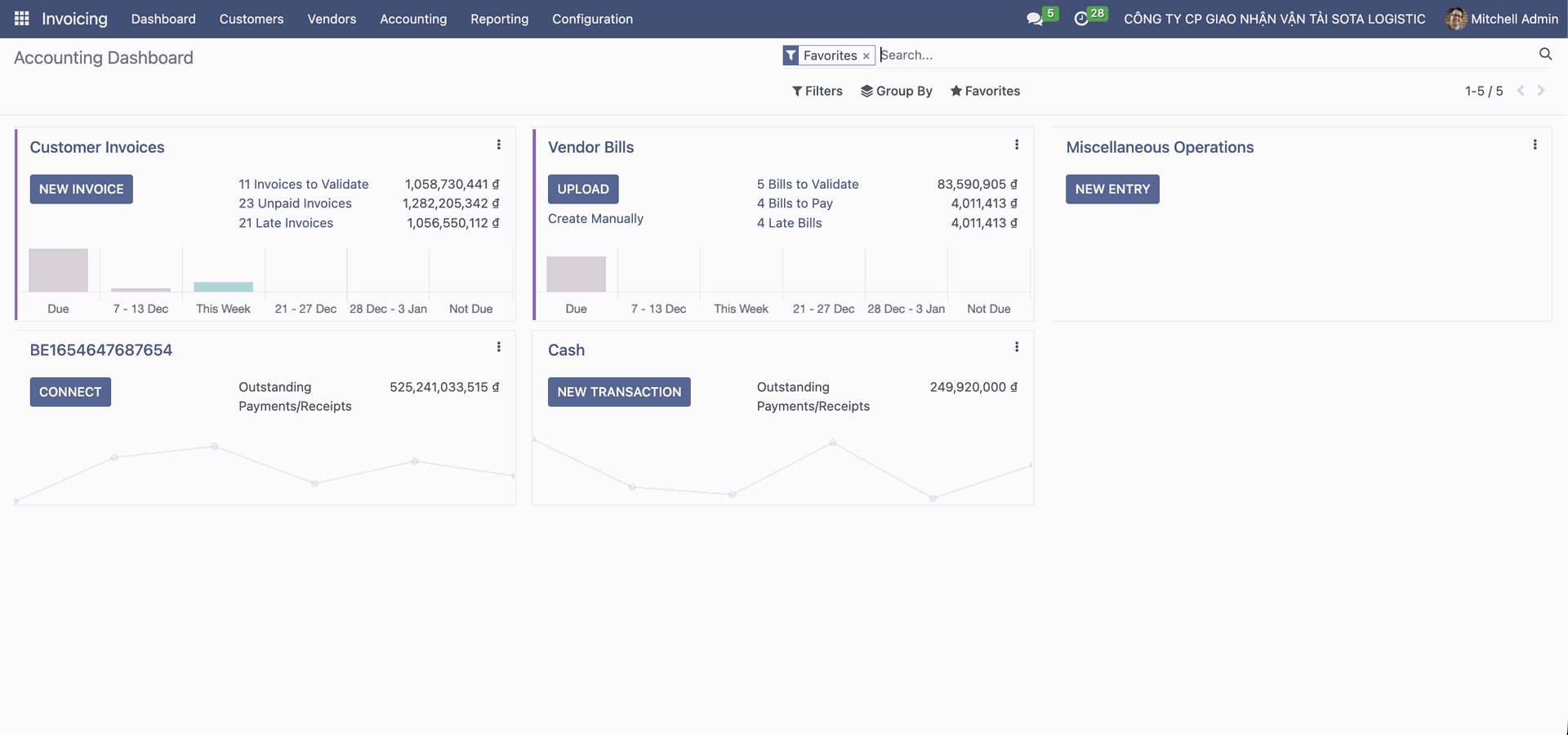This screenshot has width=1568, height=735.
Task: Open Miscellaneous Operations card kebab menu
Action: tap(1535, 145)
